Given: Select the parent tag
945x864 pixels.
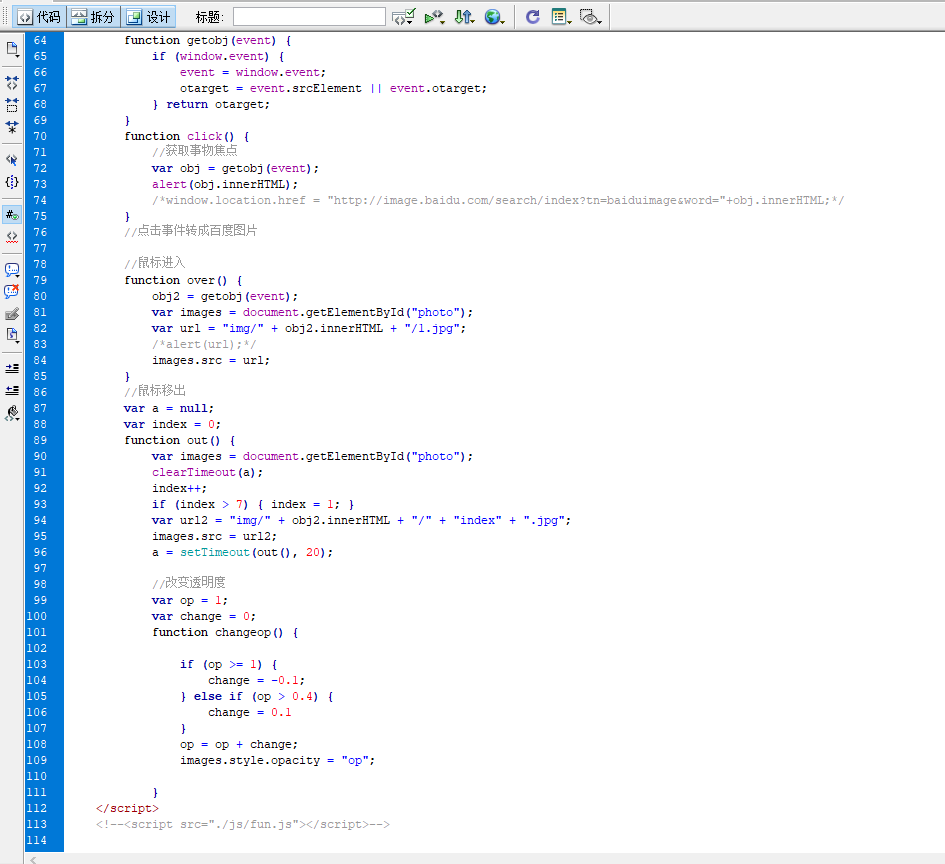Looking at the screenshot, I should [12, 160].
